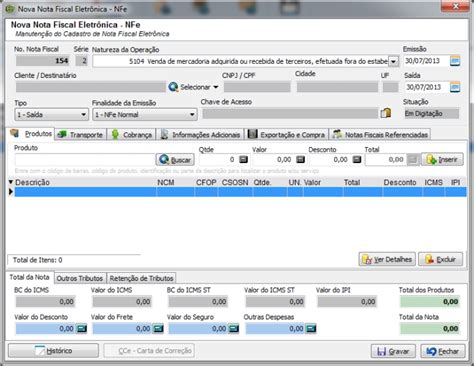Screen dimensions: 474x366
Task: Click the NCM column header
Action: pos(166,182)
